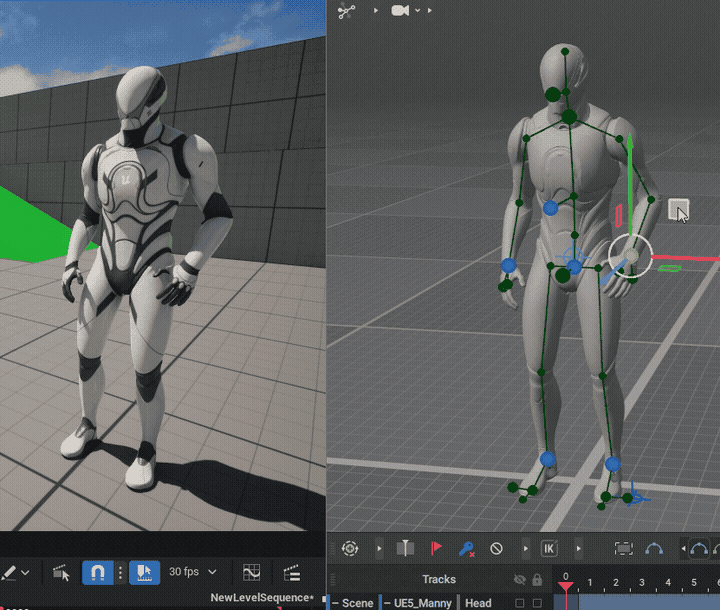Toggle the lock icon in Tracks header
Image resolution: width=720 pixels, height=610 pixels.
coord(537,579)
